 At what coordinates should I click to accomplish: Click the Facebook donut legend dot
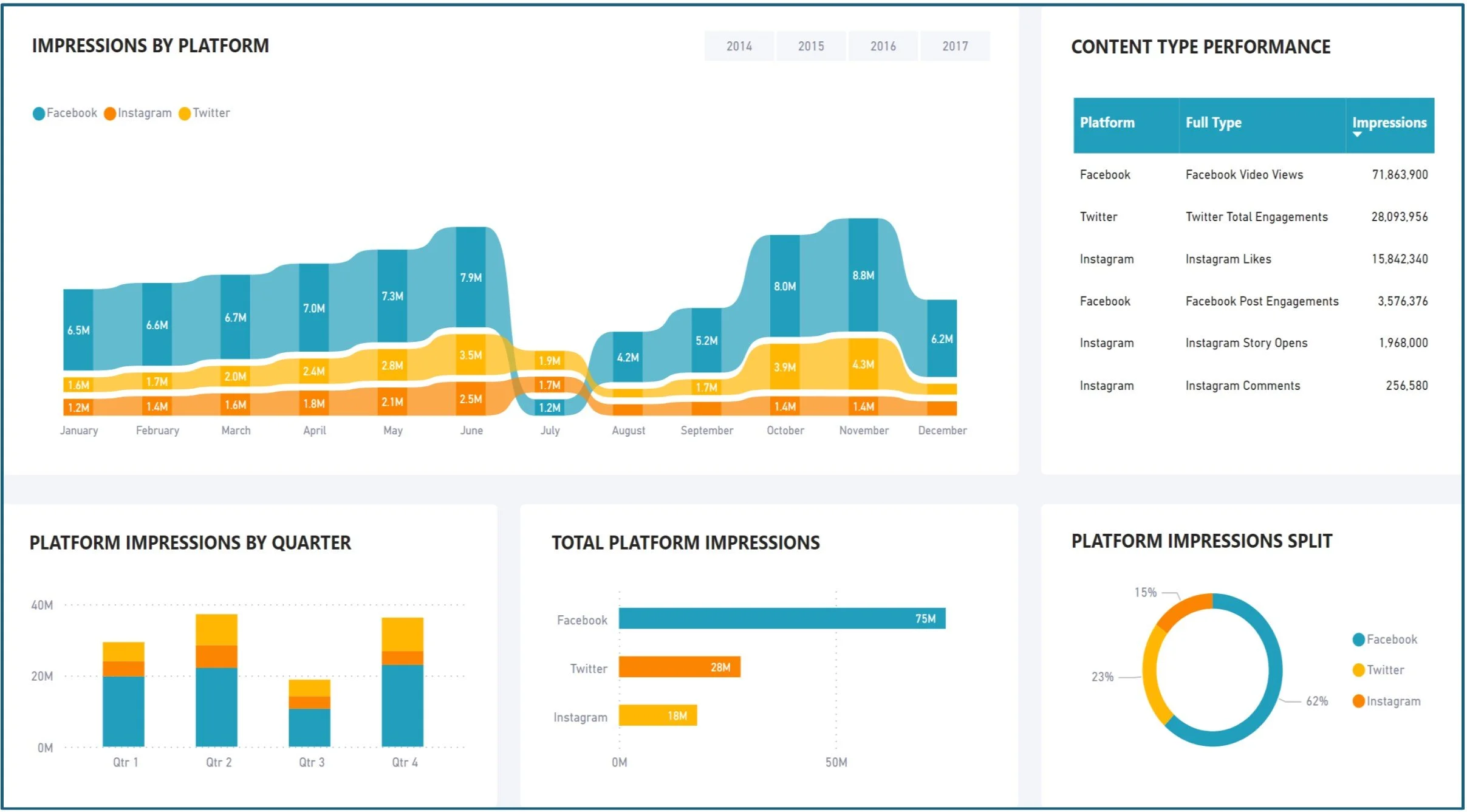(x=1359, y=640)
